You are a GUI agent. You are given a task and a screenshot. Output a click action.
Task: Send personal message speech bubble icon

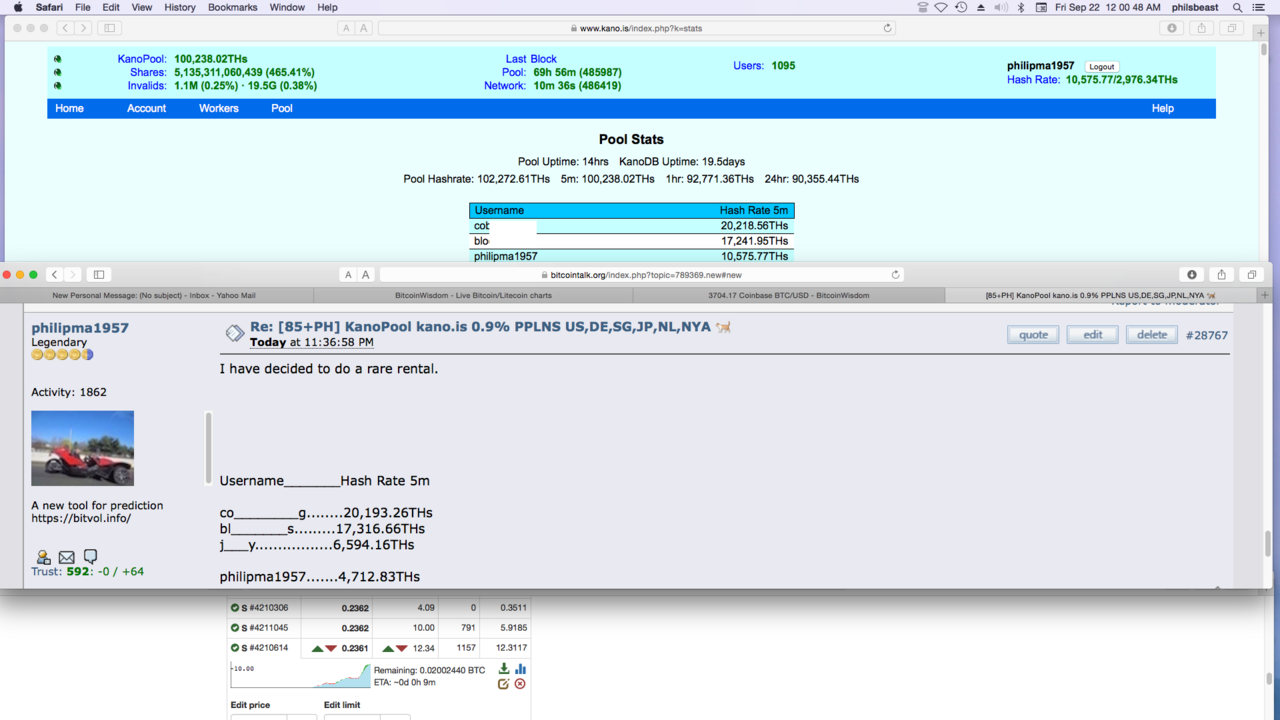pos(91,557)
